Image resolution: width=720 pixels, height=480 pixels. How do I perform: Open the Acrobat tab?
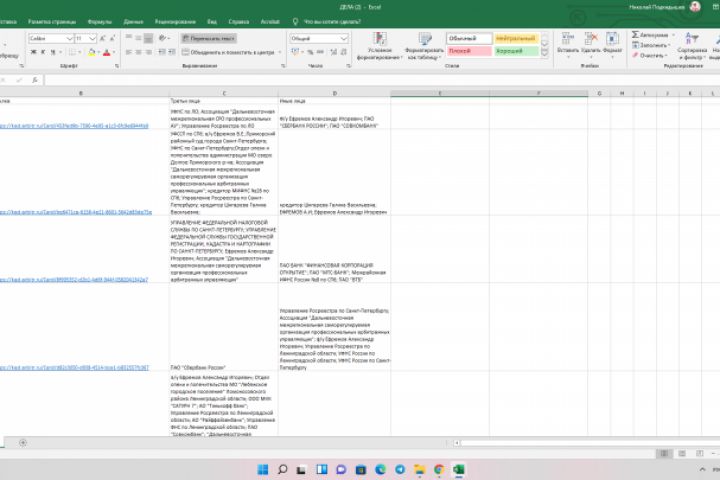[270, 22]
